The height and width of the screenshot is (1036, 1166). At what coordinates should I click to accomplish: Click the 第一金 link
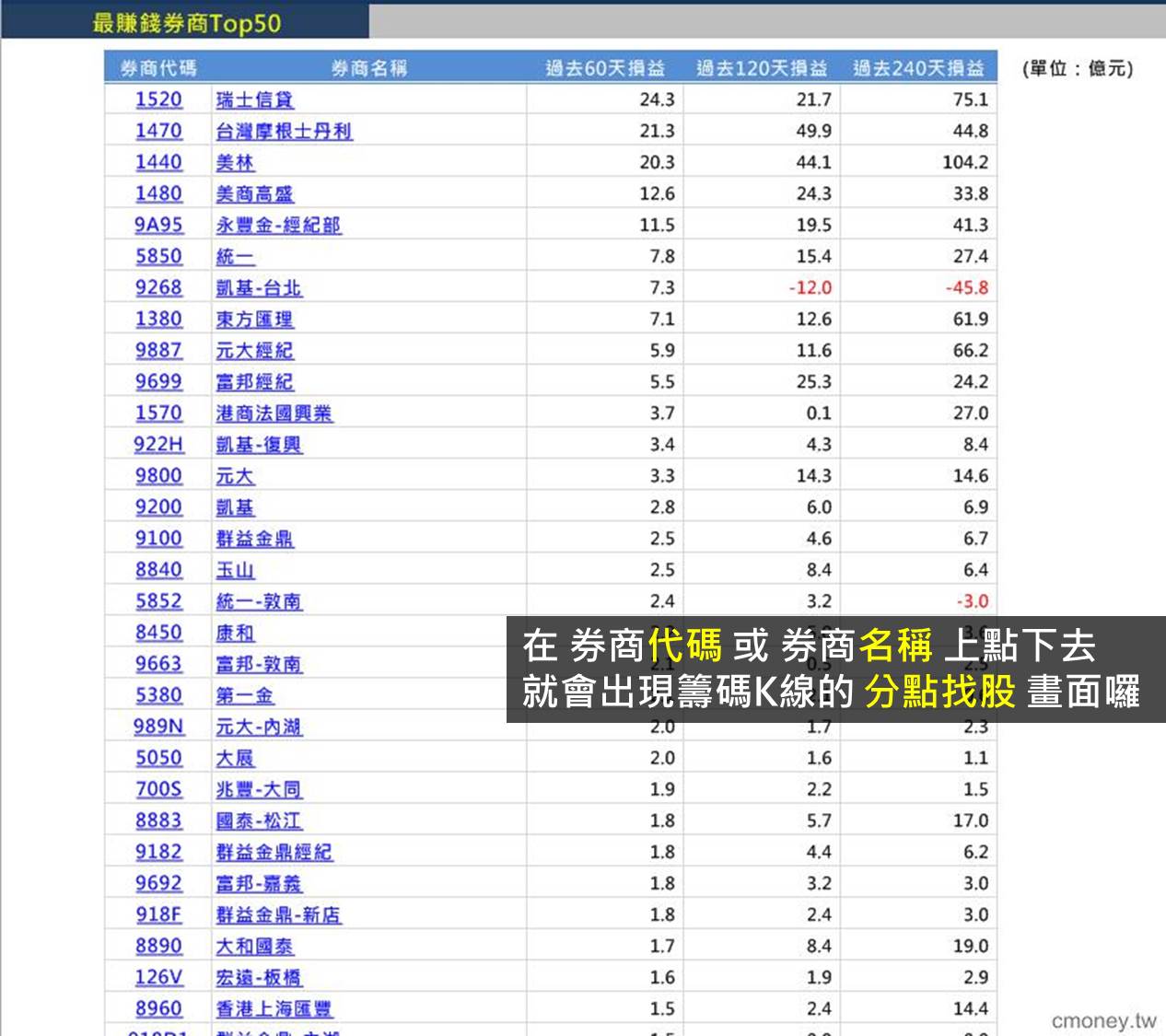(245, 695)
